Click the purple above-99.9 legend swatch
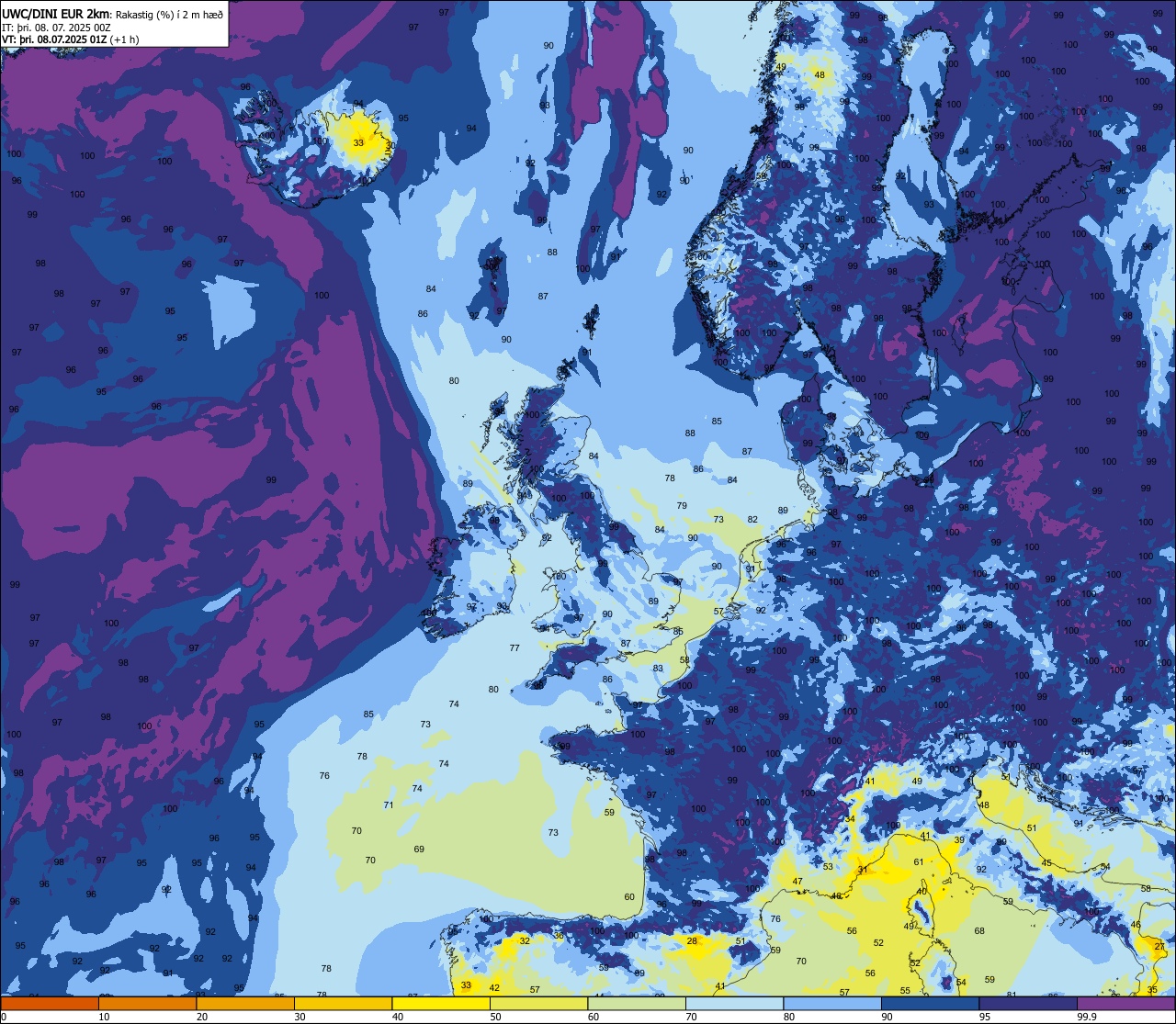 click(x=1125, y=1004)
